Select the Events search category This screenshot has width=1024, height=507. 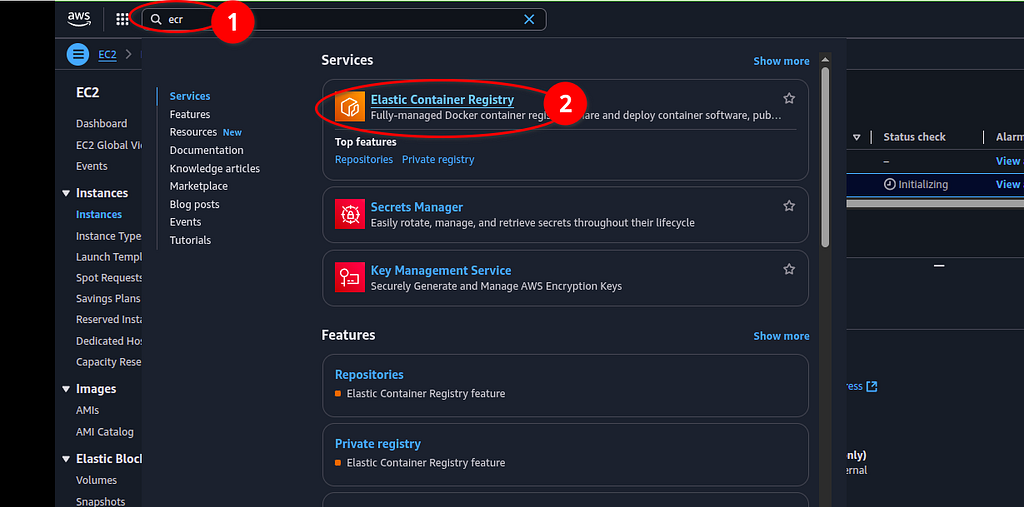click(185, 222)
